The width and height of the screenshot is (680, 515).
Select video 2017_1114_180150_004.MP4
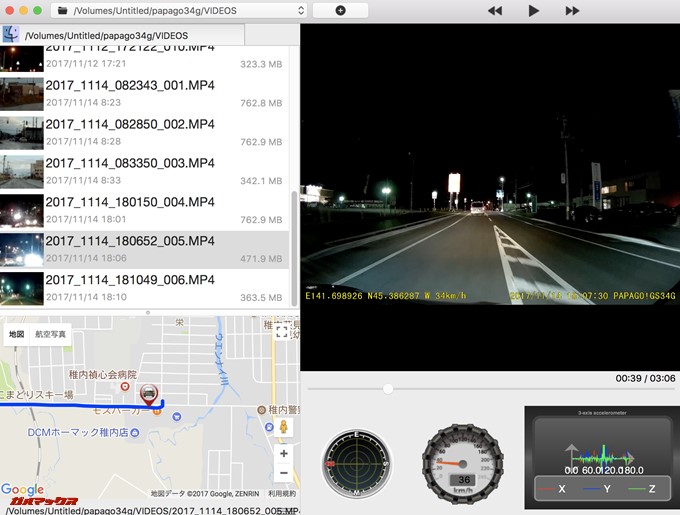130,209
